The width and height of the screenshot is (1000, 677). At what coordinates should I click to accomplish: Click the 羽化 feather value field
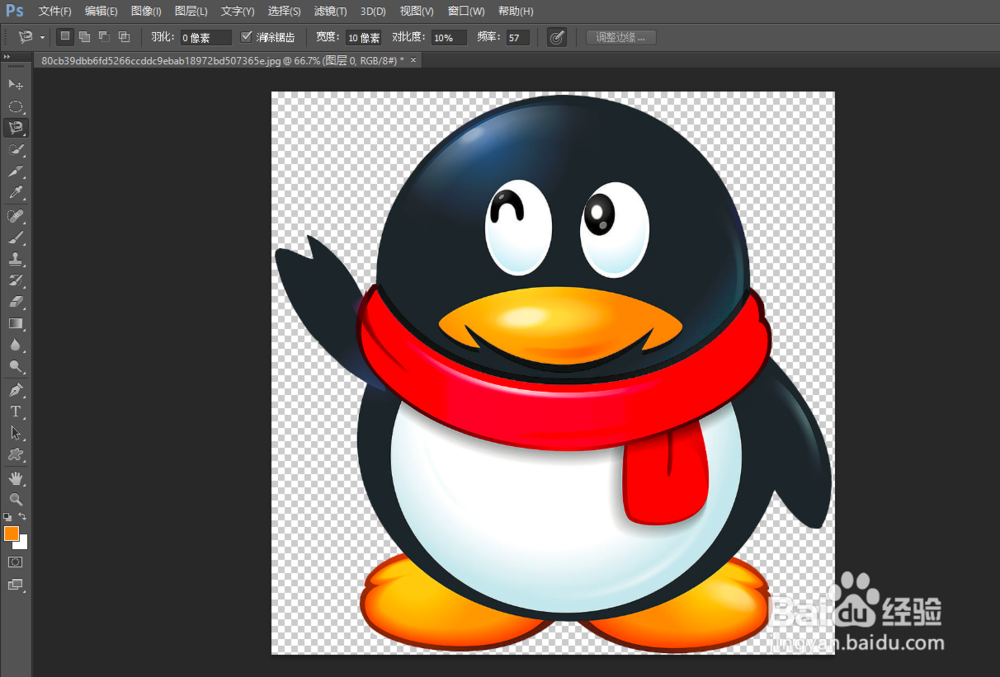pos(205,38)
